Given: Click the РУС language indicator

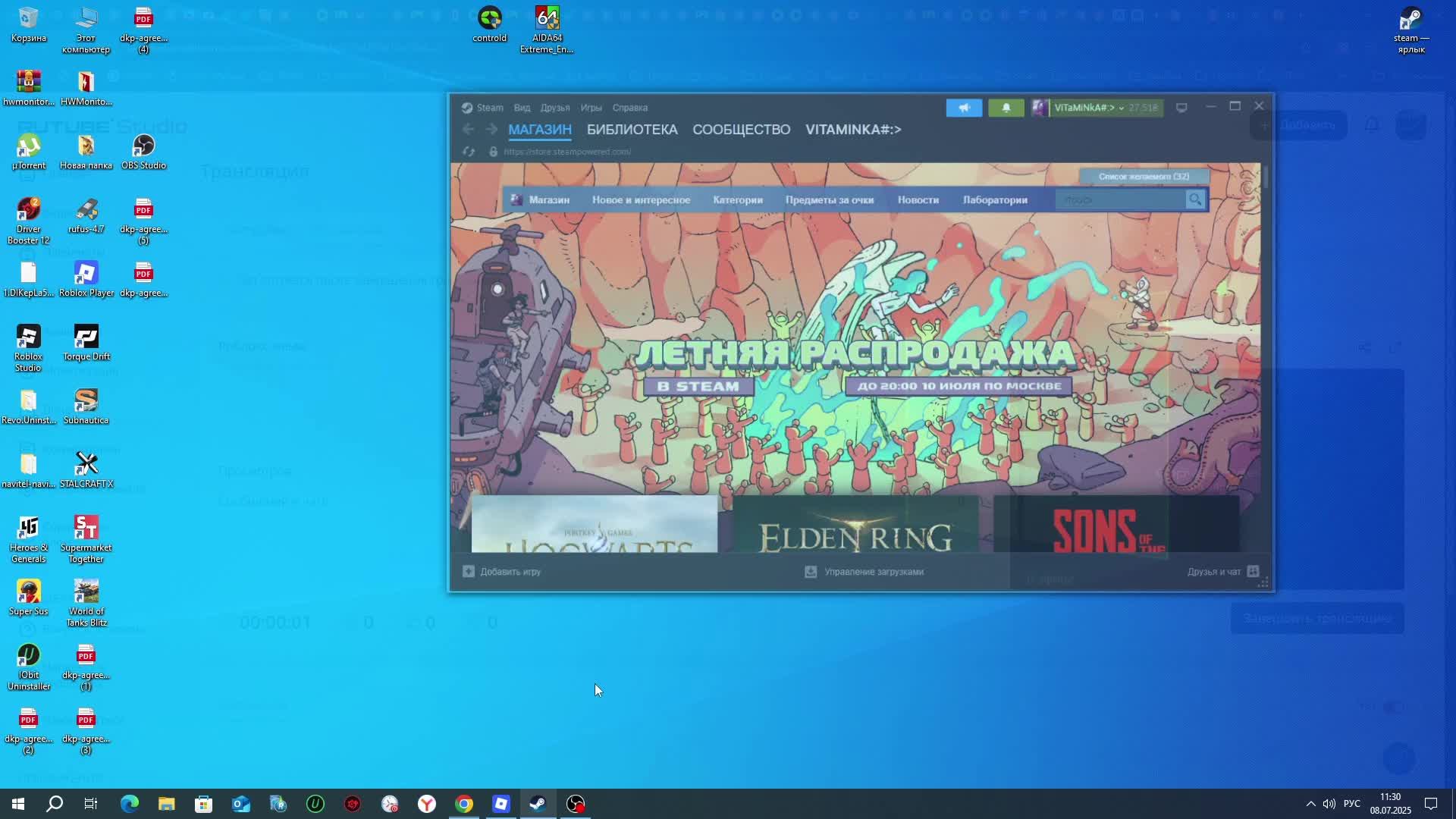Looking at the screenshot, I should tap(1351, 804).
